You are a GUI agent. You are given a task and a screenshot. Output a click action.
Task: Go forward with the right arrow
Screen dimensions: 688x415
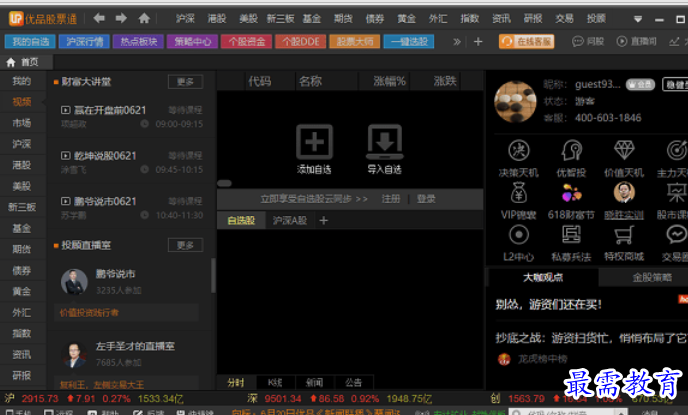point(121,18)
